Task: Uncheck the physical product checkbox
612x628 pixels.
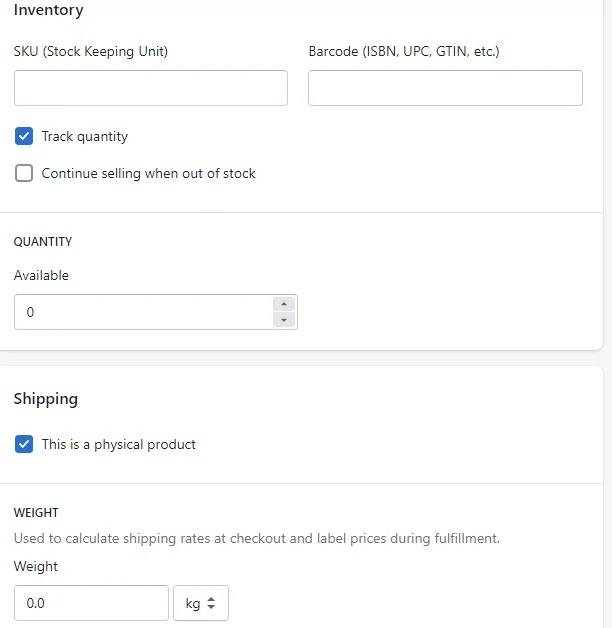Action: (x=25, y=444)
